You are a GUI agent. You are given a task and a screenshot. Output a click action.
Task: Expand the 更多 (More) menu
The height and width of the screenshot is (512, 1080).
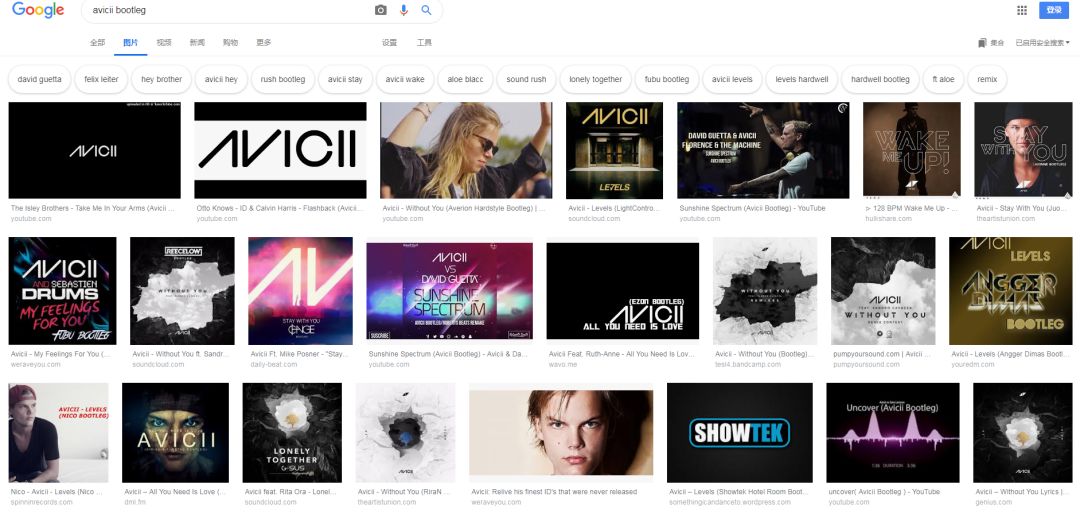tap(264, 43)
